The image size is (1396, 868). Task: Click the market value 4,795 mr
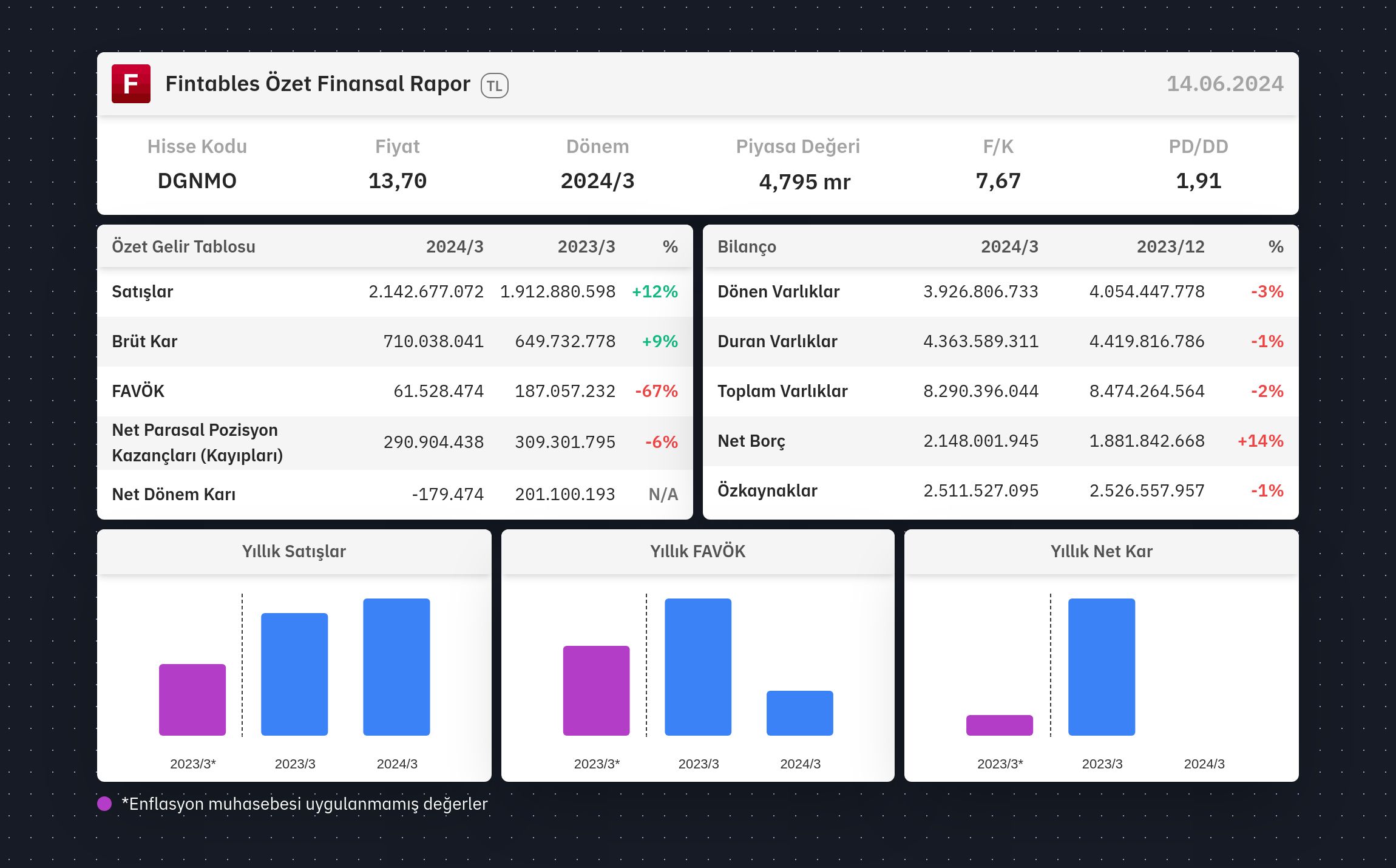805,181
